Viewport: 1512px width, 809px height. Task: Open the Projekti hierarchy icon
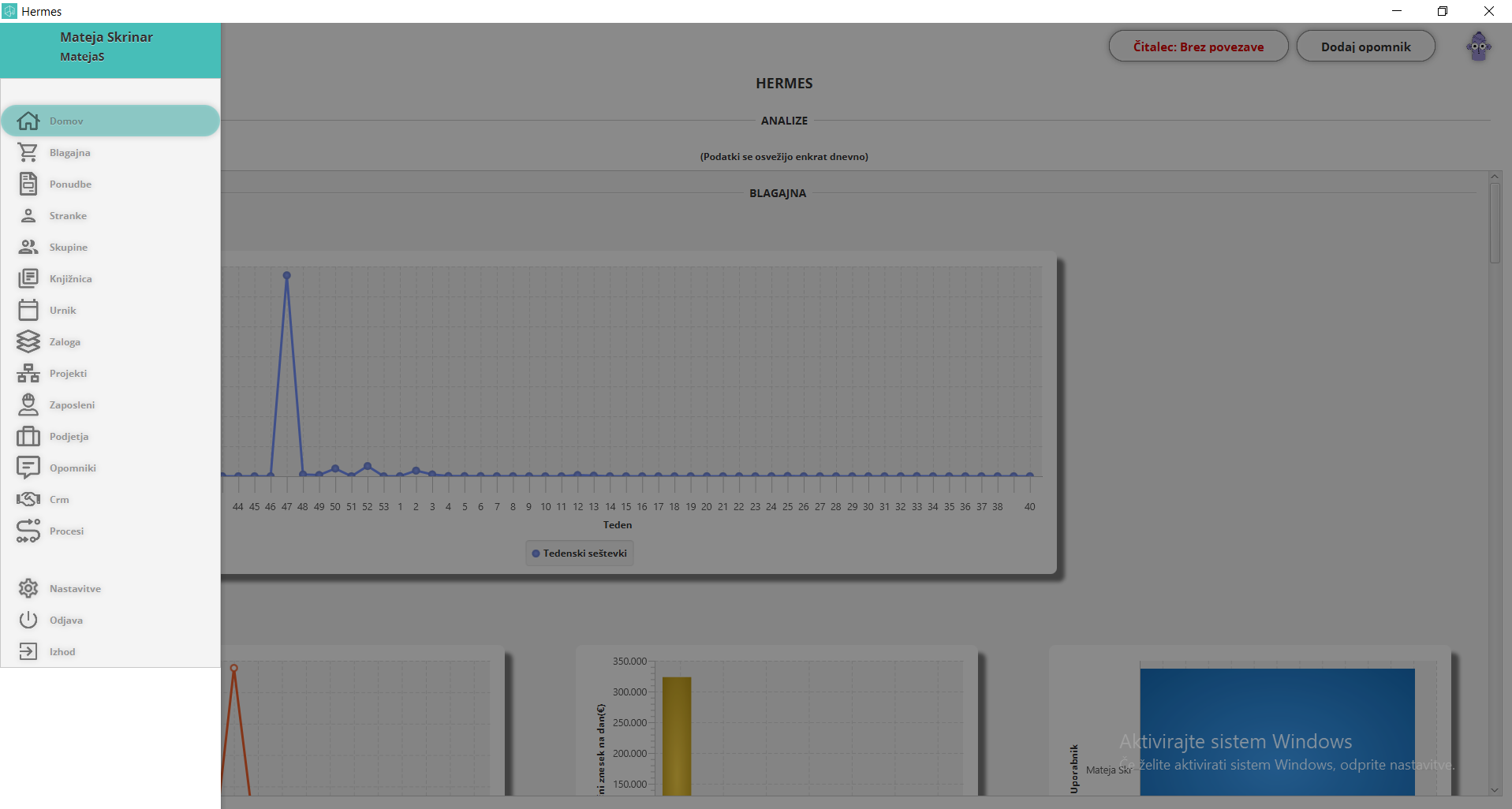tap(28, 373)
